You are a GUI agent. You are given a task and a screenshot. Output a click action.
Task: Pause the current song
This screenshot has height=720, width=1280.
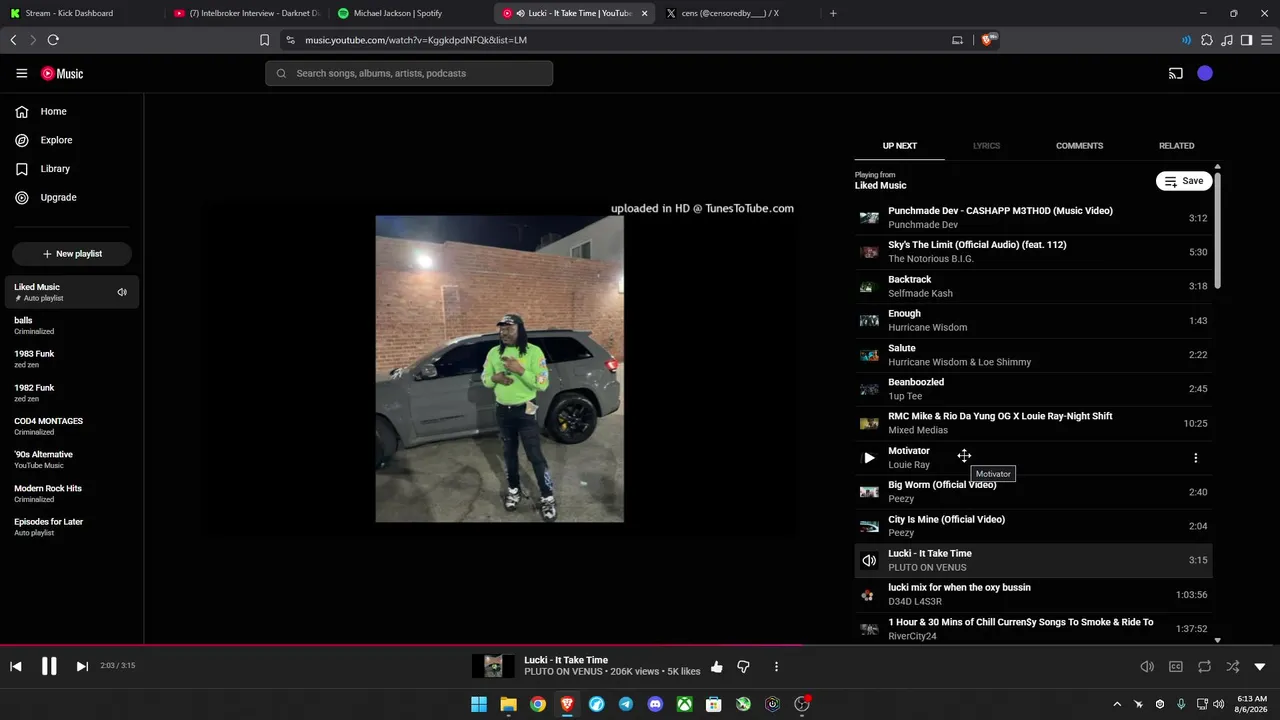[49, 666]
